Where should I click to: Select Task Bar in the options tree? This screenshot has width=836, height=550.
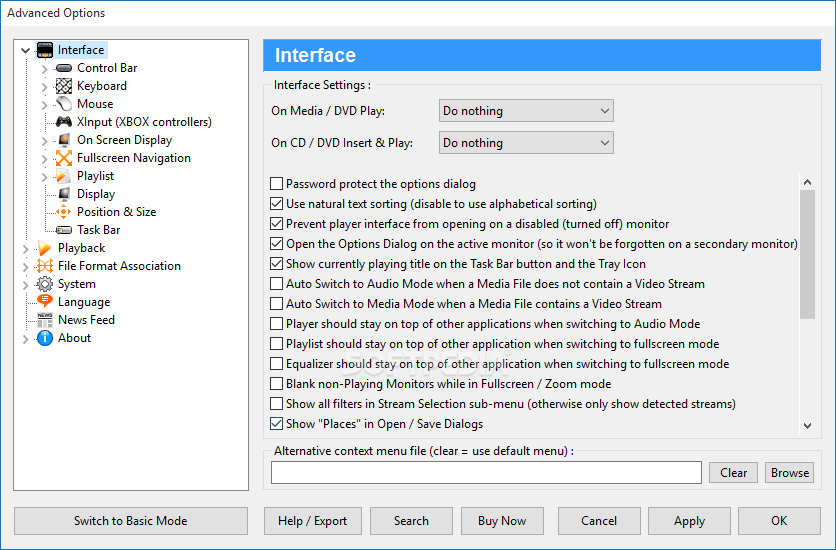tap(99, 230)
